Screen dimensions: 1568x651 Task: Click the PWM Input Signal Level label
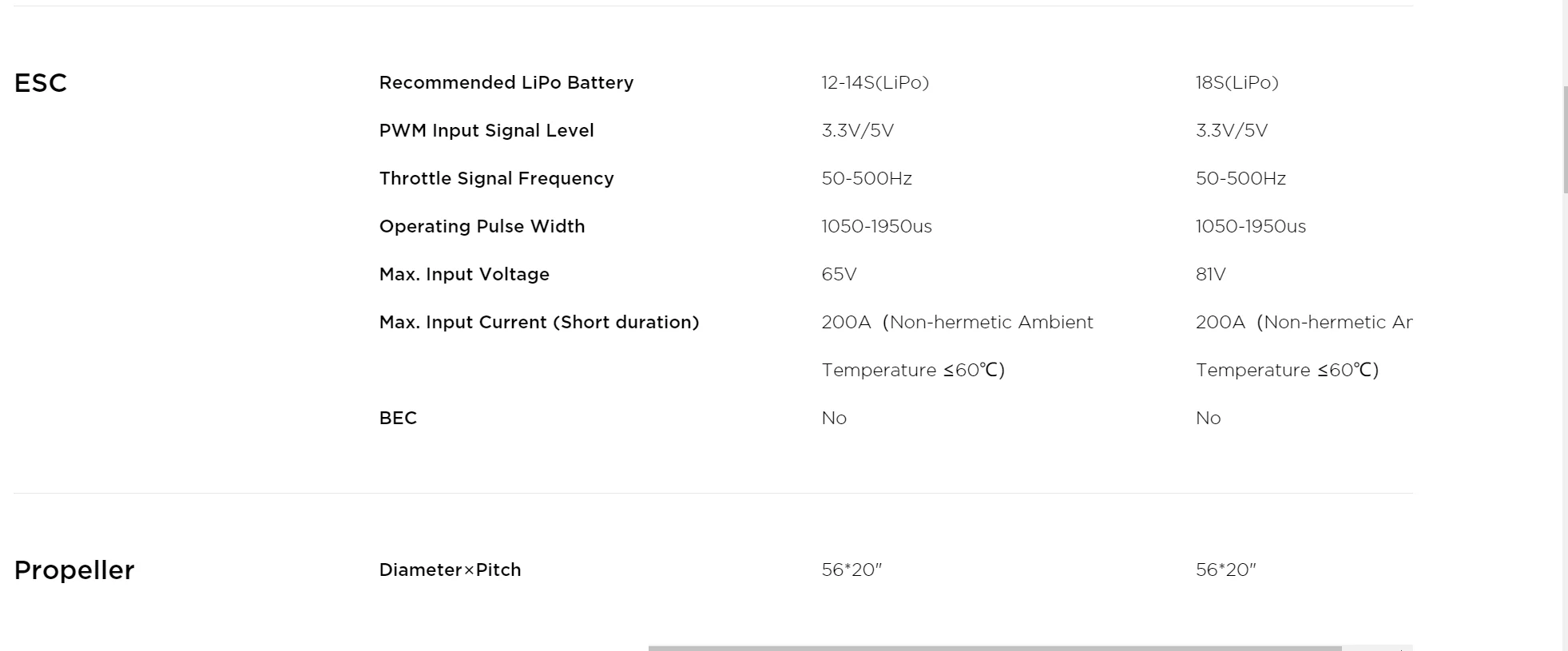[x=486, y=131]
